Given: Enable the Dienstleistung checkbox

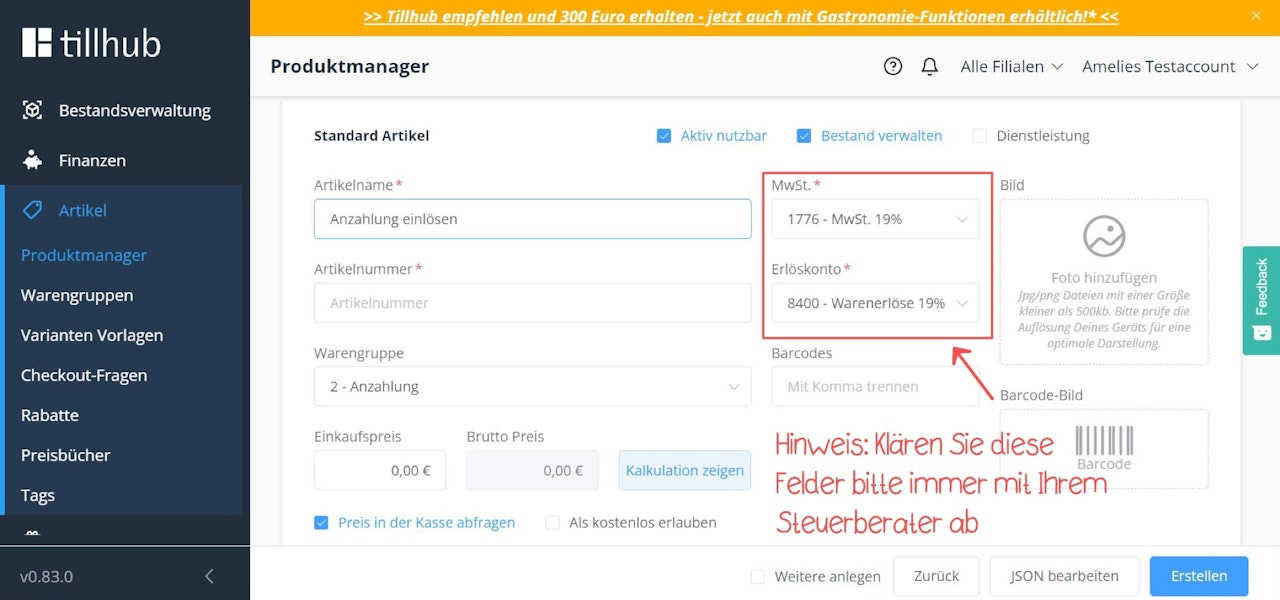Looking at the screenshot, I should [979, 136].
